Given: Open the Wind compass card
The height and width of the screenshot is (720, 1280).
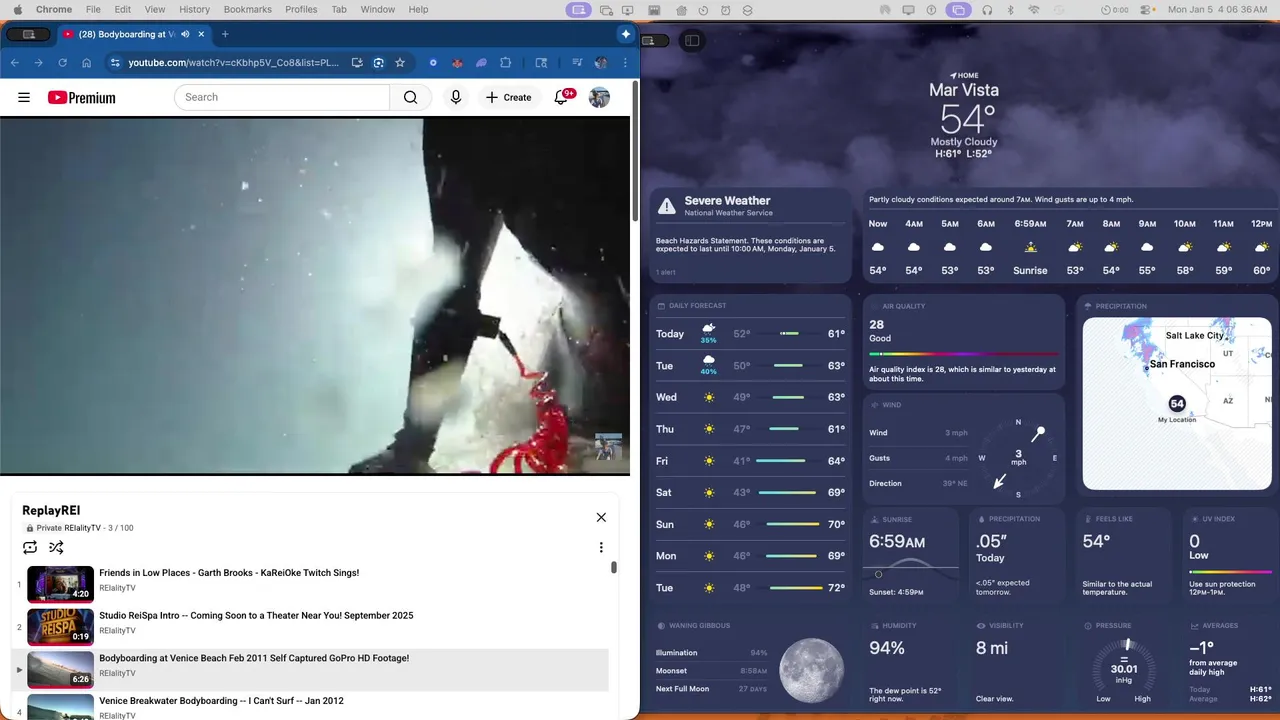Looking at the screenshot, I should [x=963, y=447].
